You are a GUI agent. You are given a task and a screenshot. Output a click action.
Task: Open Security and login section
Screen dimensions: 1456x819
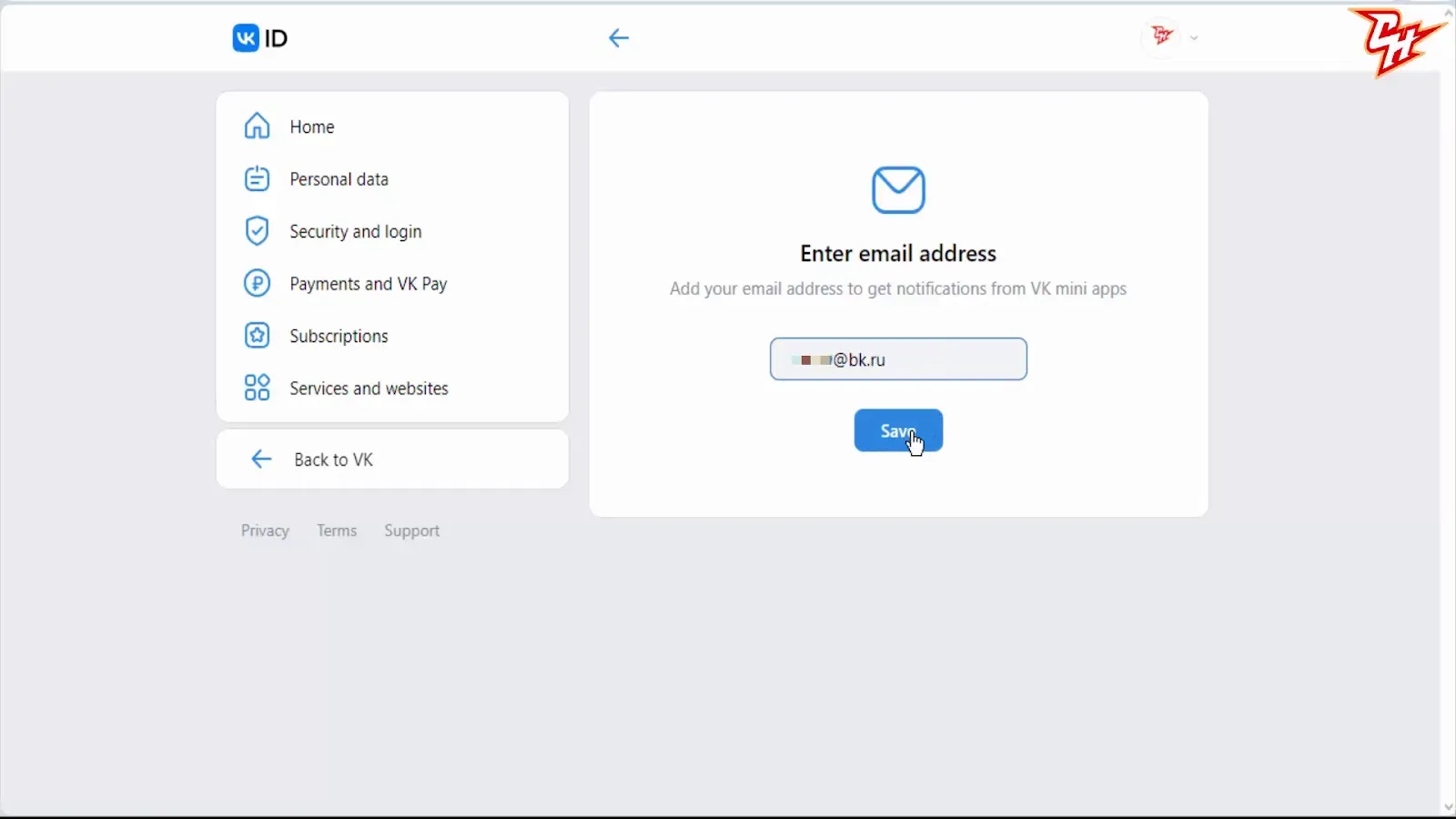(392, 231)
